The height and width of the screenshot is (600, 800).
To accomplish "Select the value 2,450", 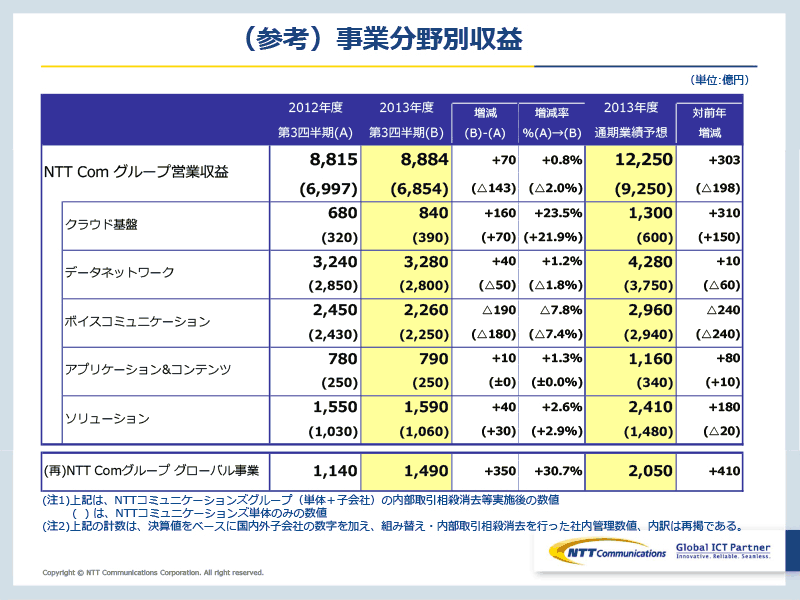I will click(335, 310).
